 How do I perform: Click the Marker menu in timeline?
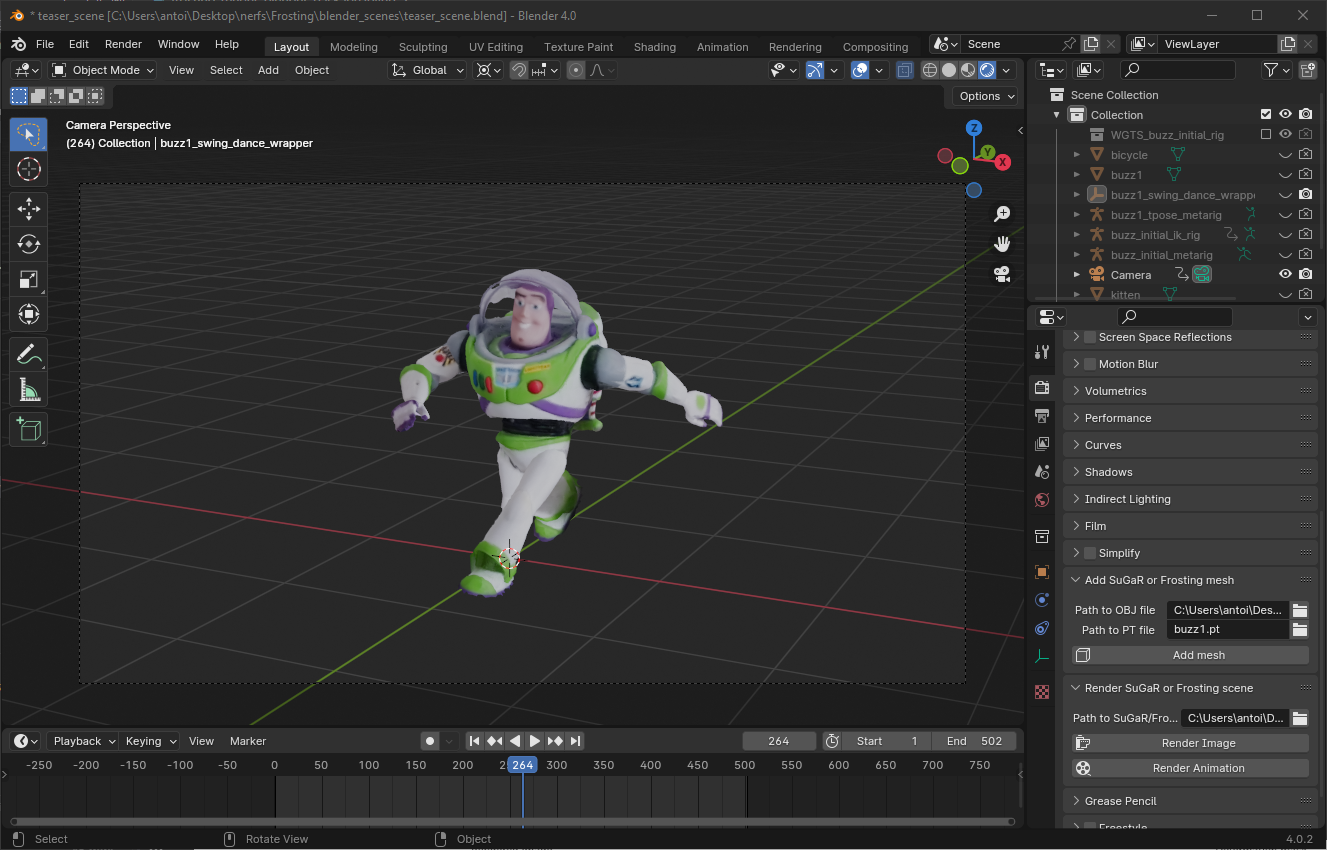(248, 741)
